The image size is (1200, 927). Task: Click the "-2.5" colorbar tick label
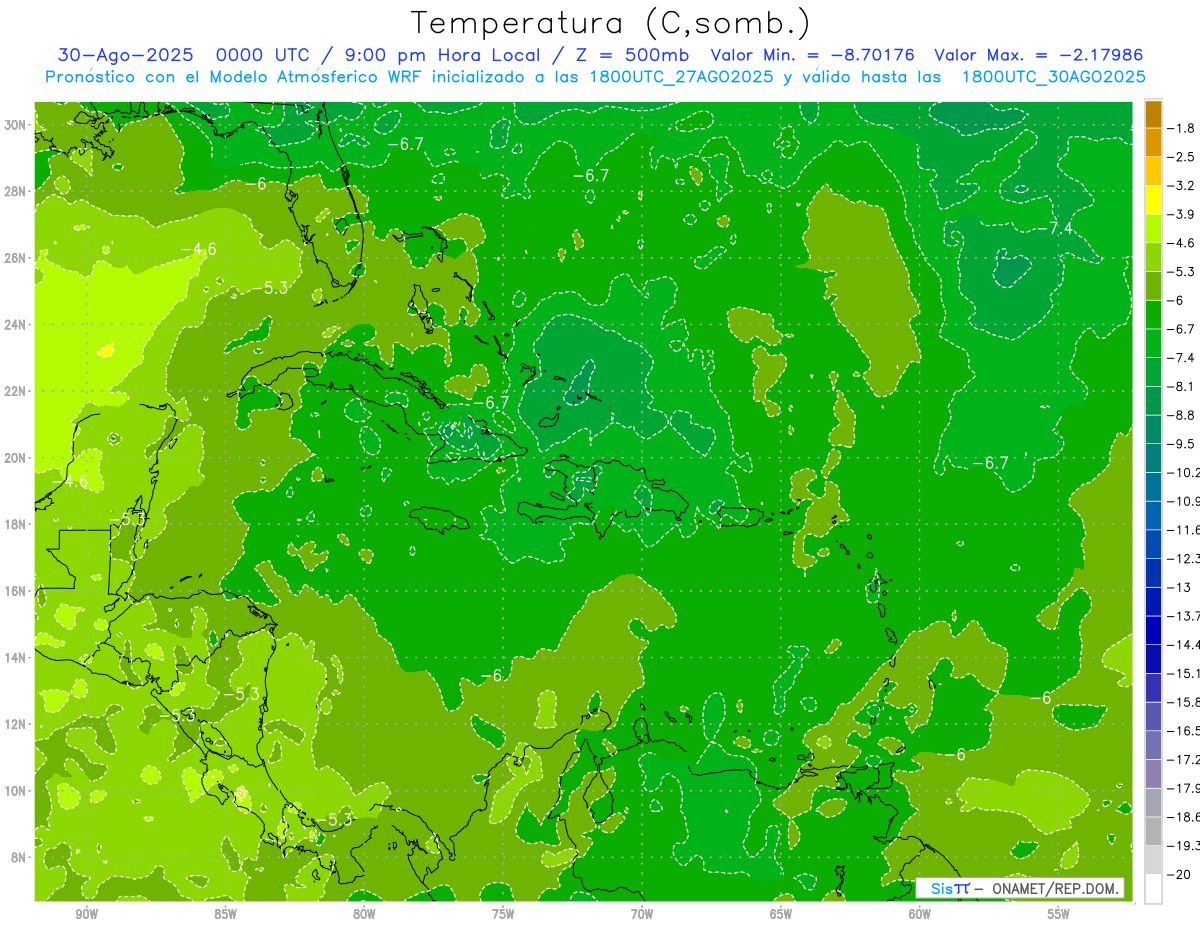1181,157
